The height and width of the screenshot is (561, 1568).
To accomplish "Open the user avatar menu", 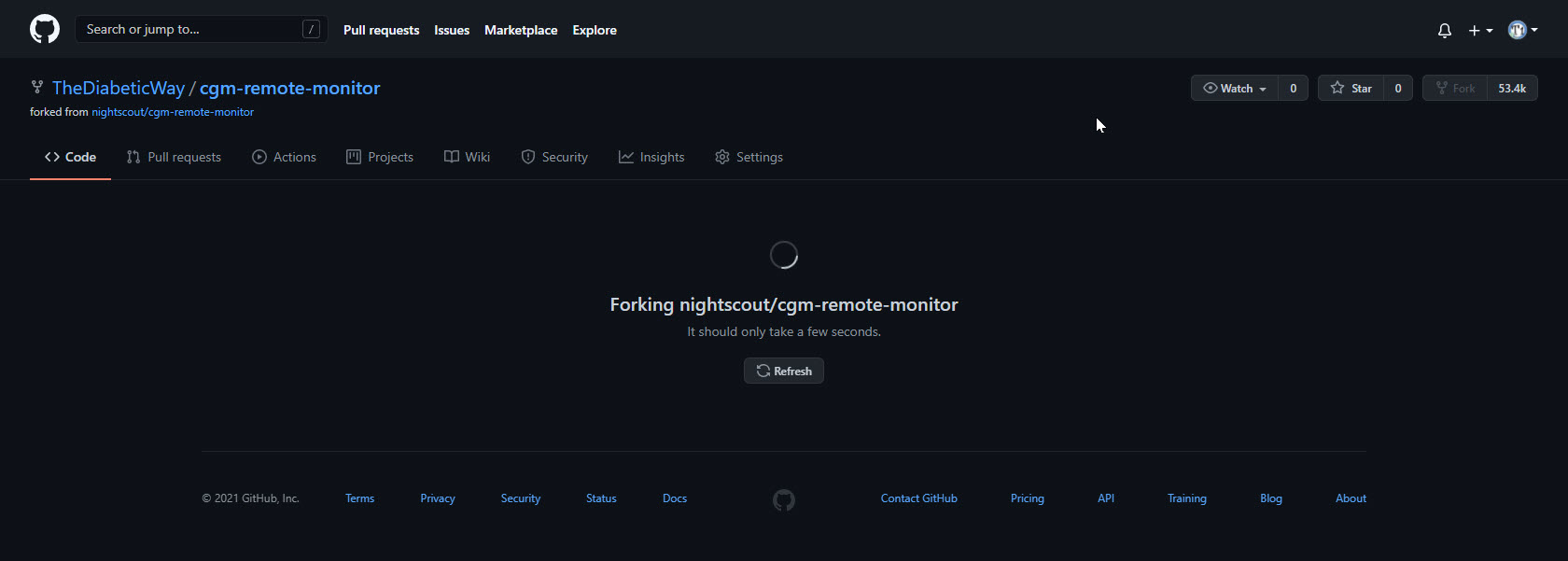I will pyautogui.click(x=1522, y=31).
